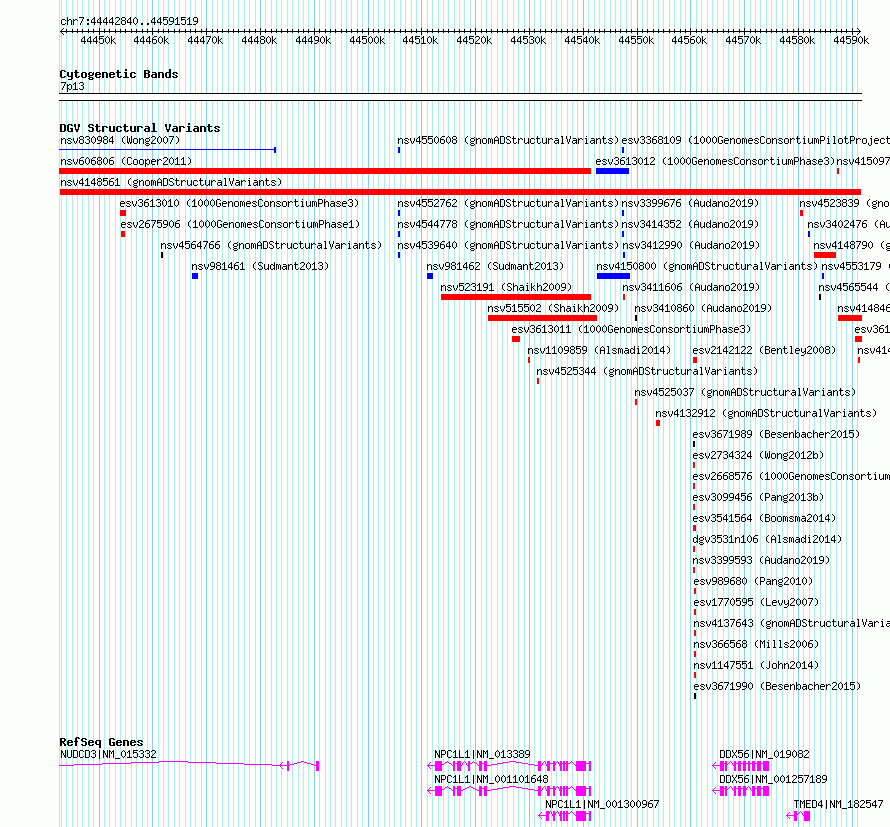890x827 pixels.
Task: Select nsv1147551 (John2014) label
Action: tap(757, 665)
